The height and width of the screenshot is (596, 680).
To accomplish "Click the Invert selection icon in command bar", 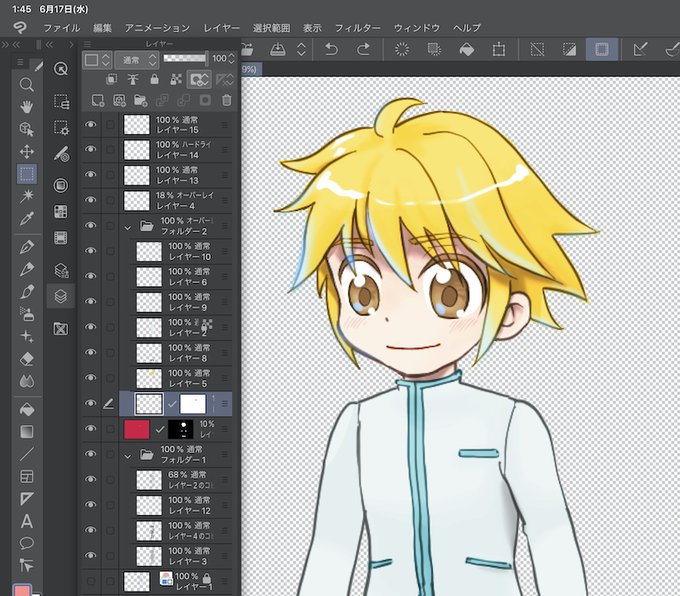I will click(x=569, y=49).
